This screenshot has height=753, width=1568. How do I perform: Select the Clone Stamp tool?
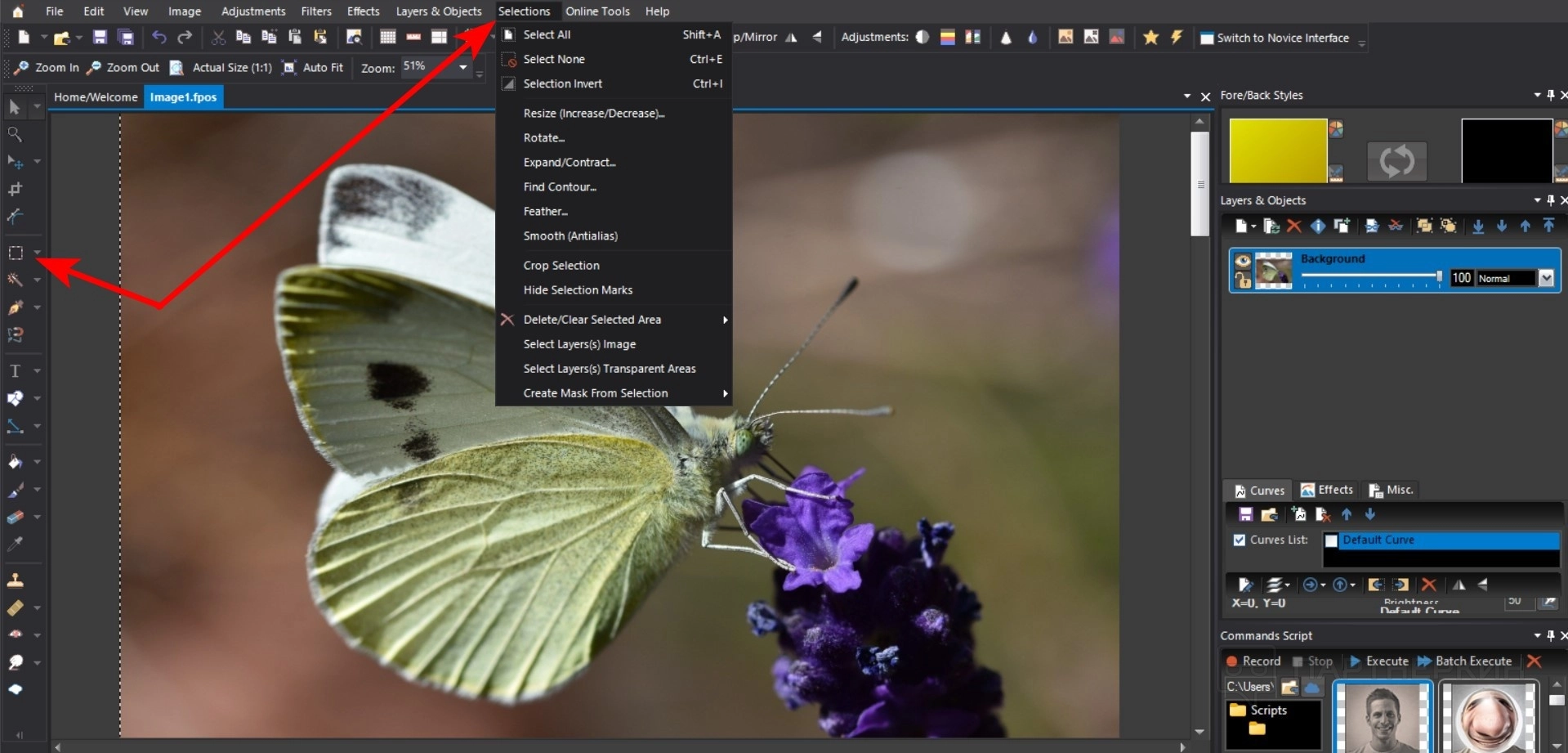15,581
